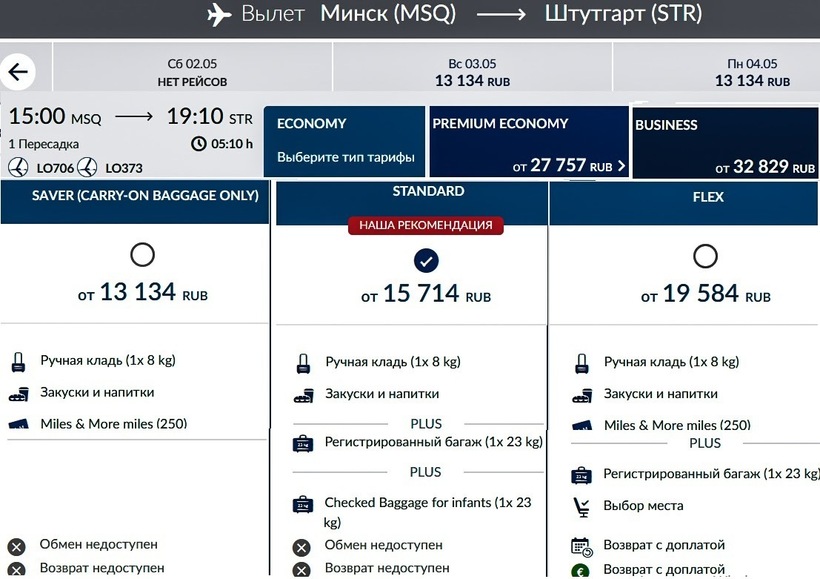Click infant baggage suitcase icon in Standard column

(x=303, y=505)
